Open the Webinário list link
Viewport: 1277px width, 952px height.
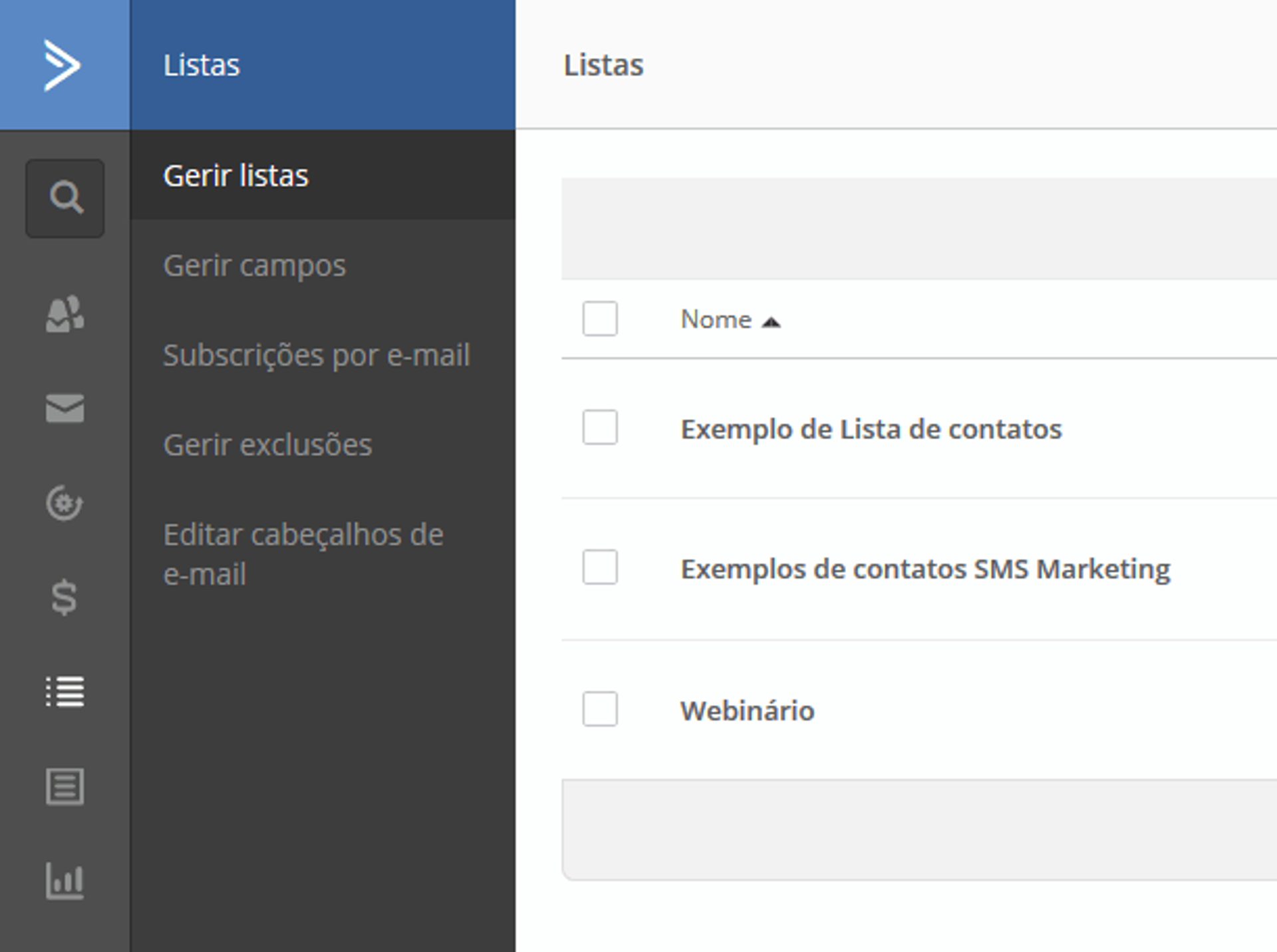(x=747, y=711)
